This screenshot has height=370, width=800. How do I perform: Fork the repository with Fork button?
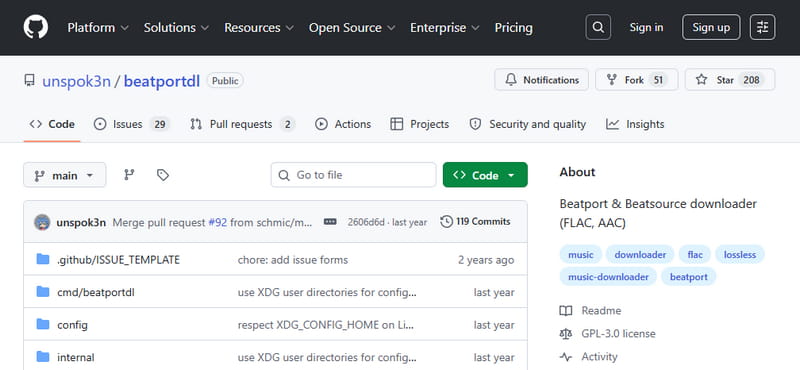point(636,80)
